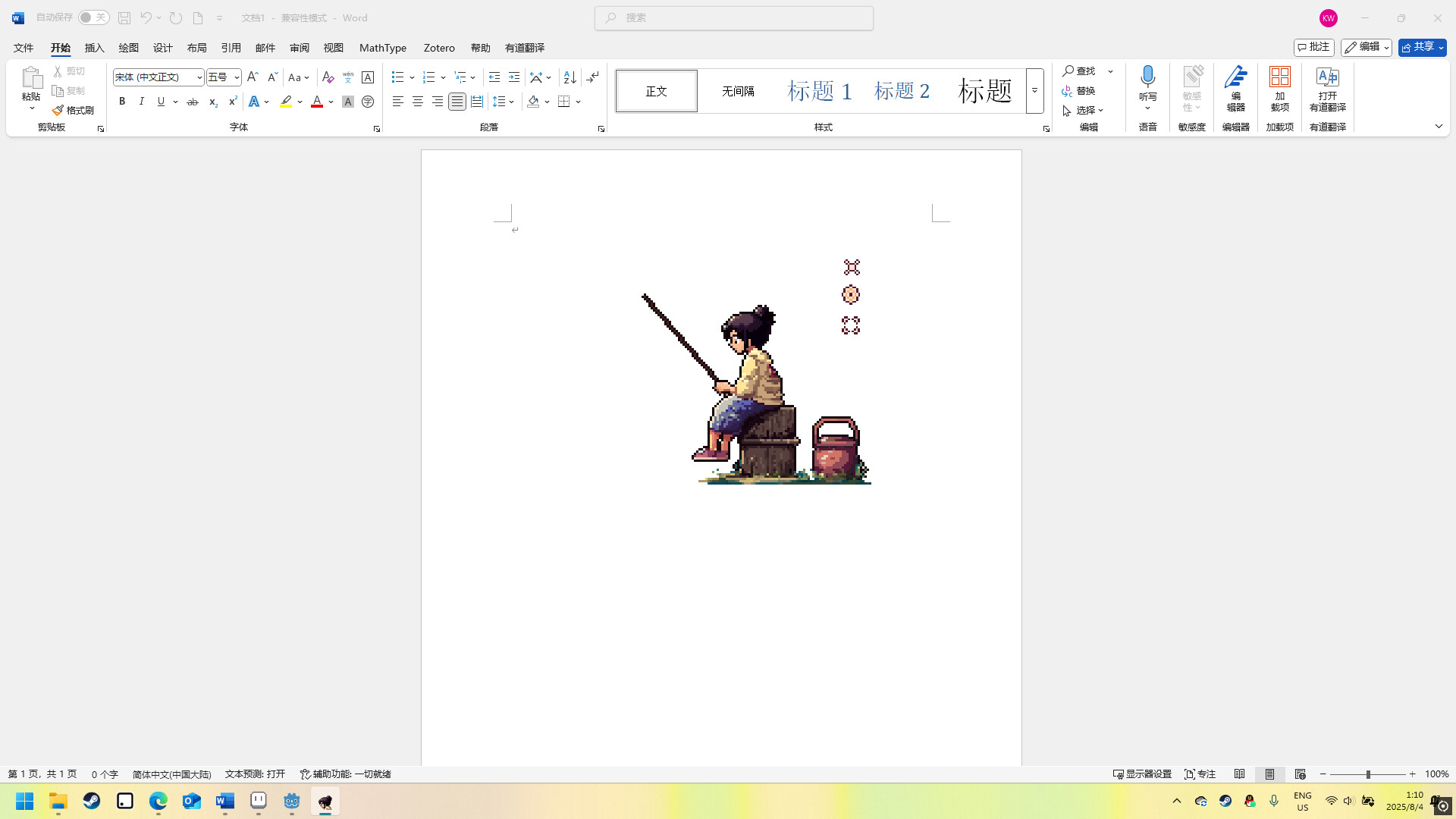
Task: Click the 共享 (Share) button
Action: coord(1419,47)
